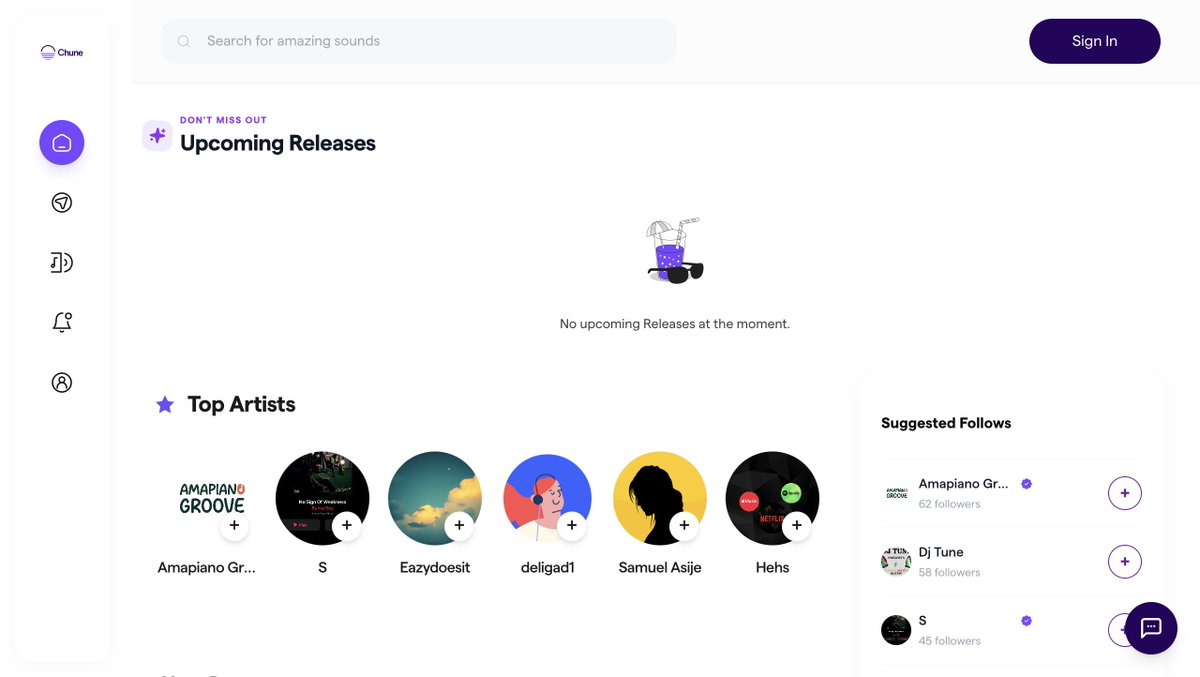
Task: Click Amapiano Groove logo in Suggested Follows
Action: point(896,493)
